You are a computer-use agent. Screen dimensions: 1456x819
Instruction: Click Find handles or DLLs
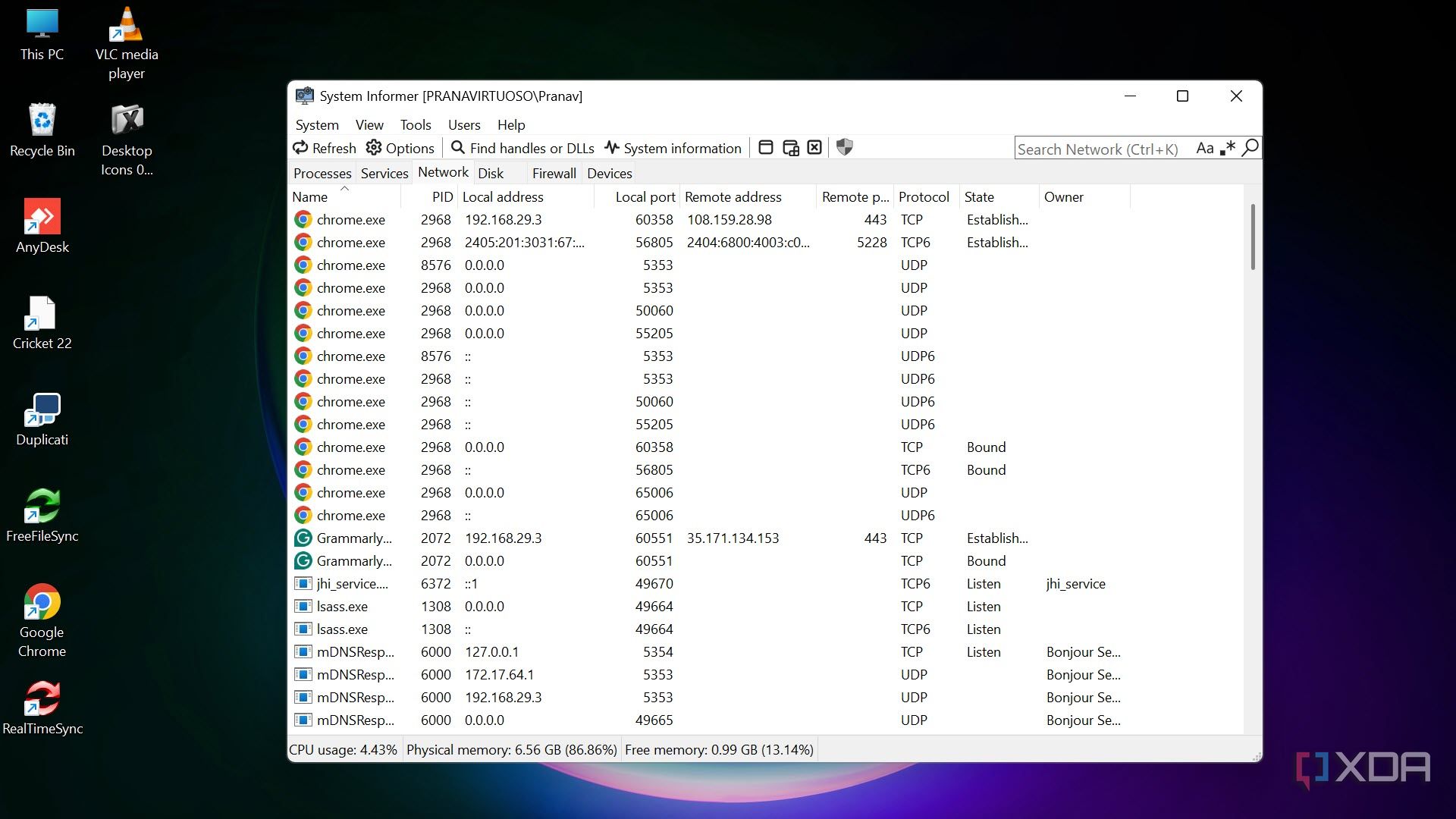pos(522,148)
